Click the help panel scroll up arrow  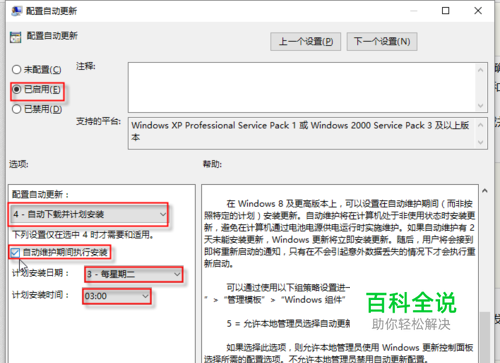click(485, 191)
